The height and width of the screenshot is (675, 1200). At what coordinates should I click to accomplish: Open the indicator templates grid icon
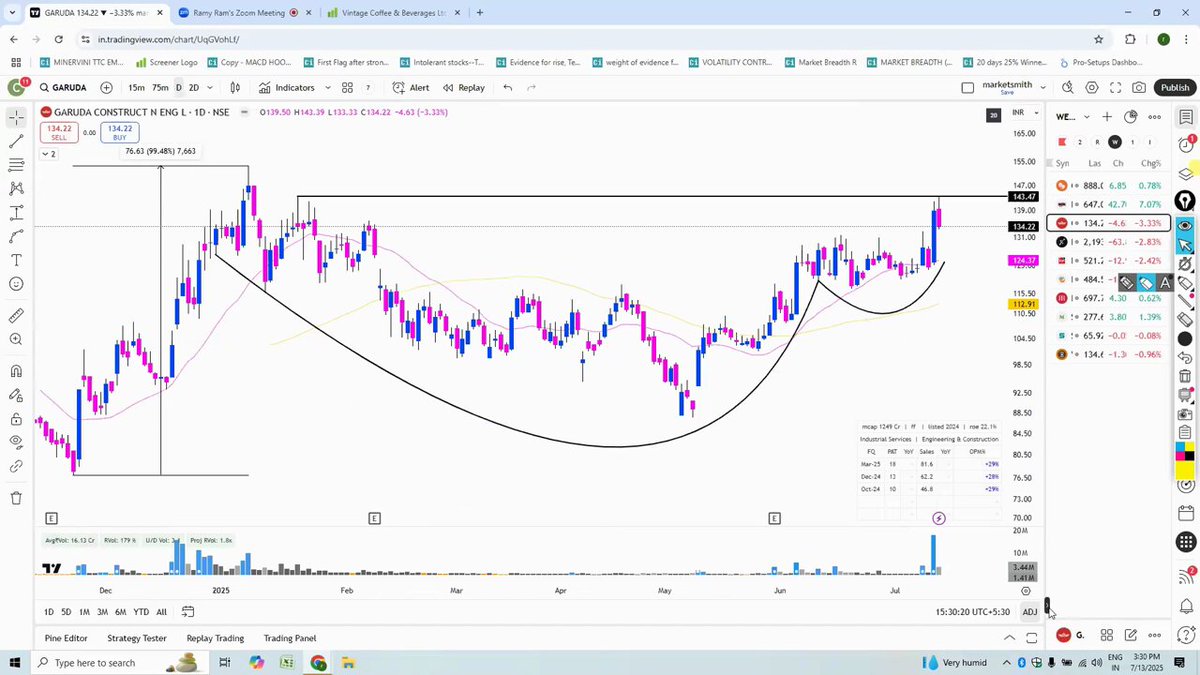point(347,87)
